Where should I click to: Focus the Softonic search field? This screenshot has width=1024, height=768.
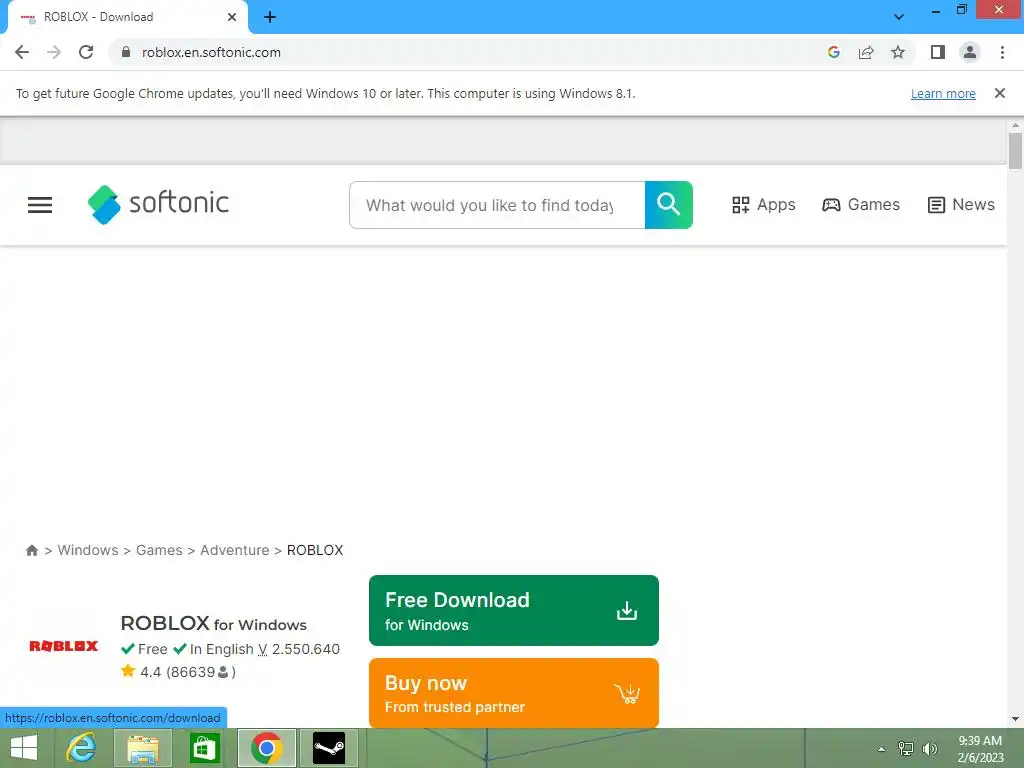(x=497, y=205)
